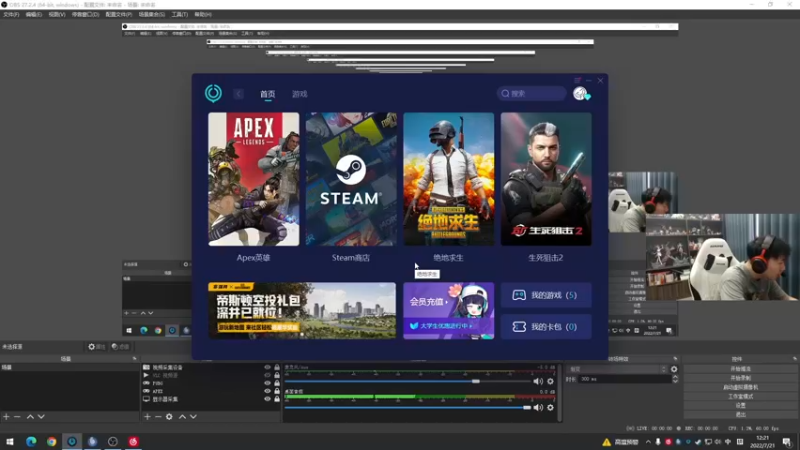Toggle lock on PUBG source
The height and width of the screenshot is (450, 800).
[x=277, y=383]
